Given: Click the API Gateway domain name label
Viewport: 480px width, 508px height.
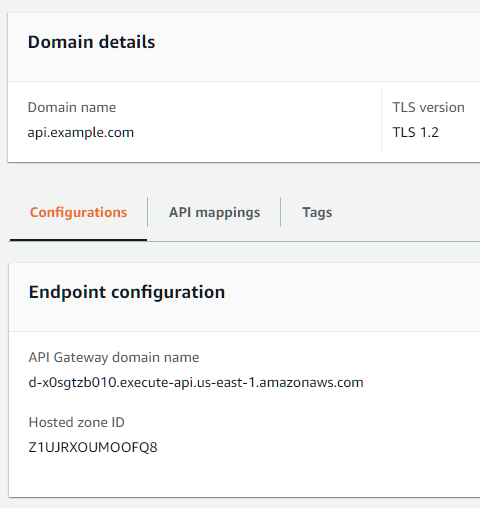Looking at the screenshot, I should point(114,357).
